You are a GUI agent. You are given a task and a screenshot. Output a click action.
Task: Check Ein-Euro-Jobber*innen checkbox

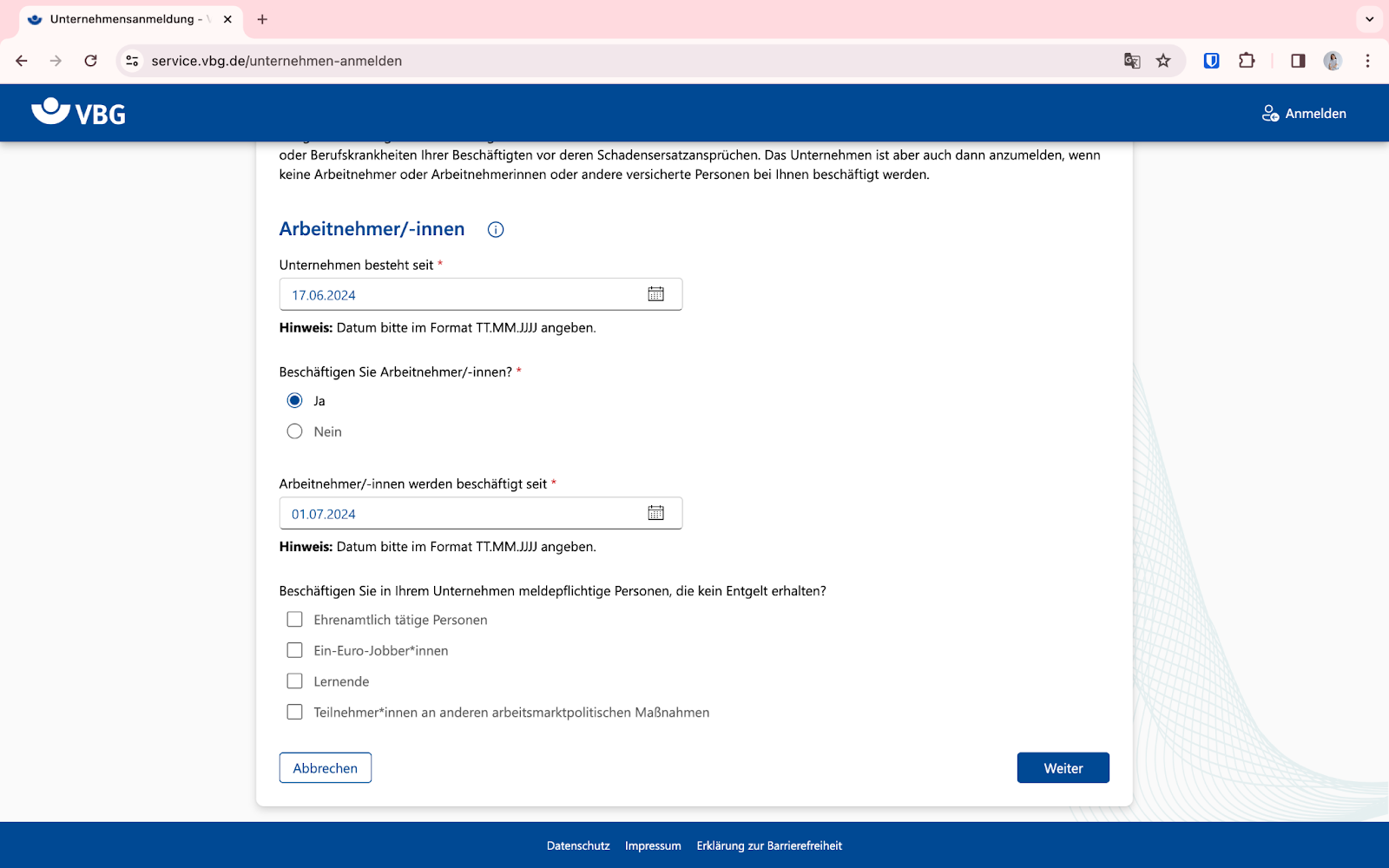point(295,651)
